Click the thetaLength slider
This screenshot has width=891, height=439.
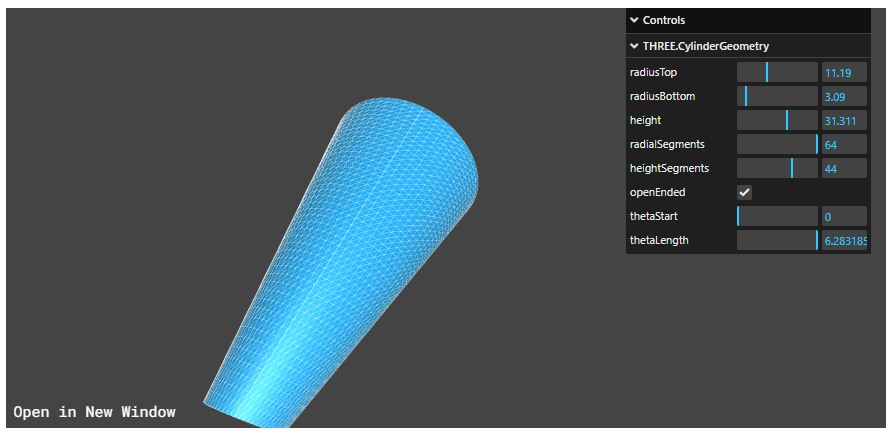pos(777,240)
